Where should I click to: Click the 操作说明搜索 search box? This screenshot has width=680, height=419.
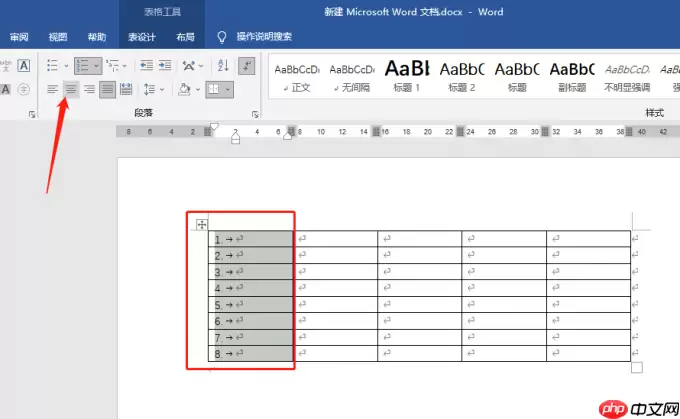tap(264, 37)
